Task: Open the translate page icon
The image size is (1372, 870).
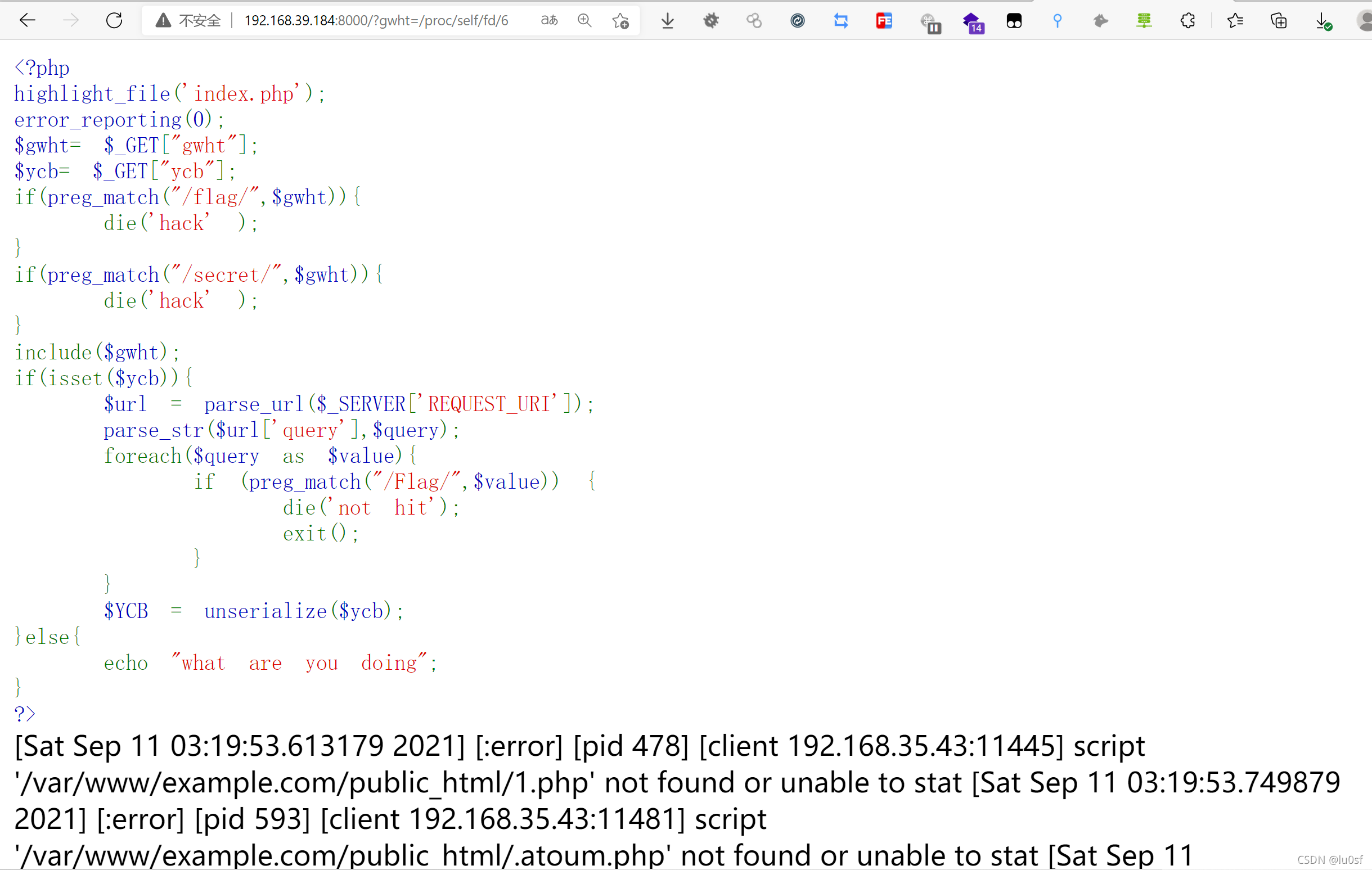Action: pos(548,21)
